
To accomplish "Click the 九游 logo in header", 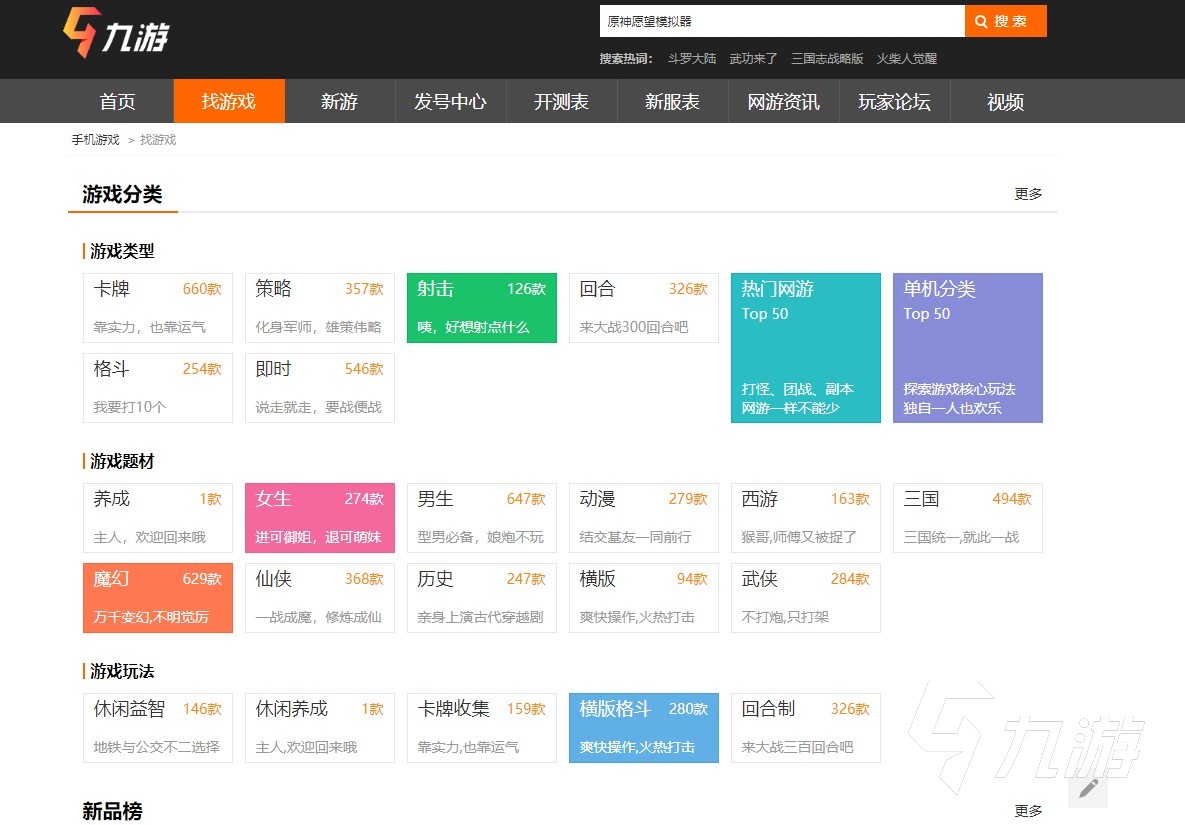I will click(x=116, y=34).
